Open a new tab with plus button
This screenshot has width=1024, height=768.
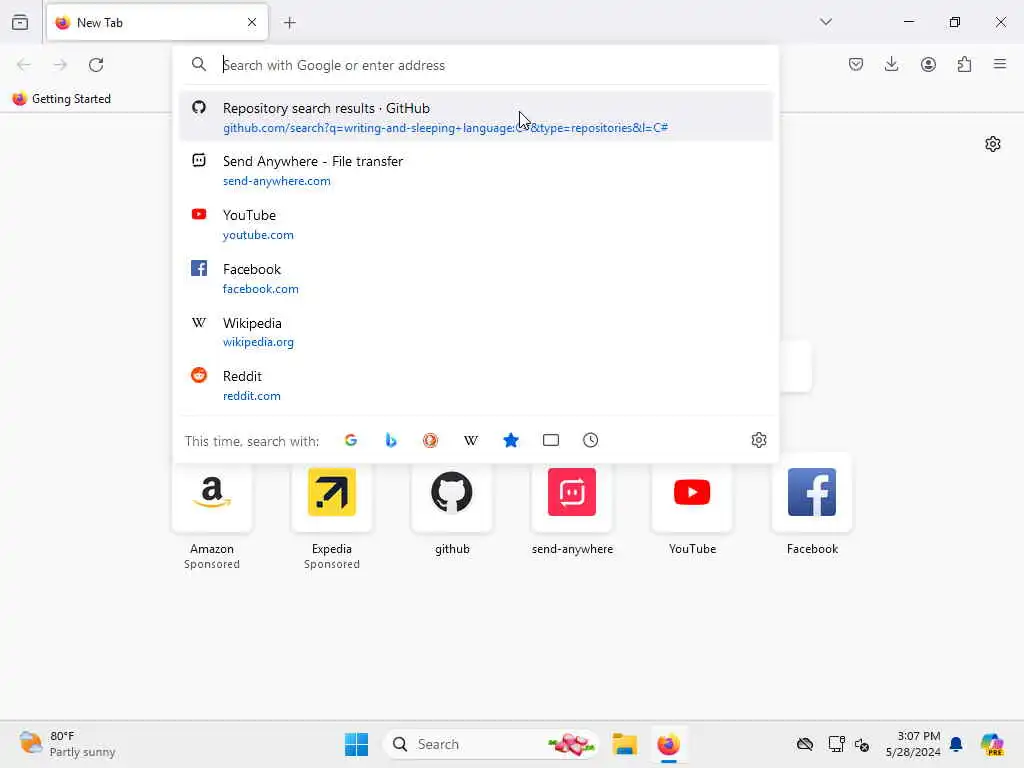290,23
